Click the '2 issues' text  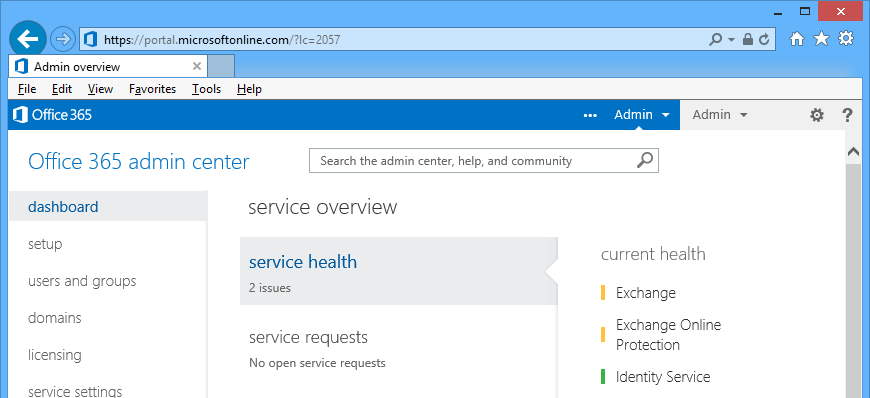(270, 288)
